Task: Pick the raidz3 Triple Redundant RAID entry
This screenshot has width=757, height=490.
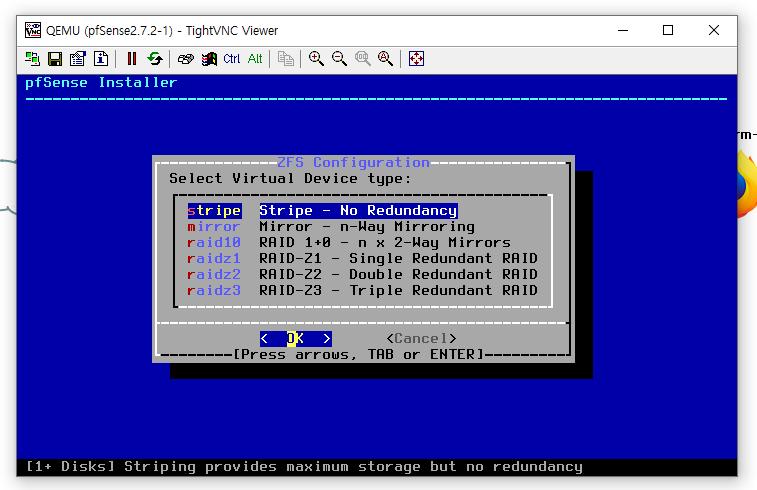Action: [363, 290]
